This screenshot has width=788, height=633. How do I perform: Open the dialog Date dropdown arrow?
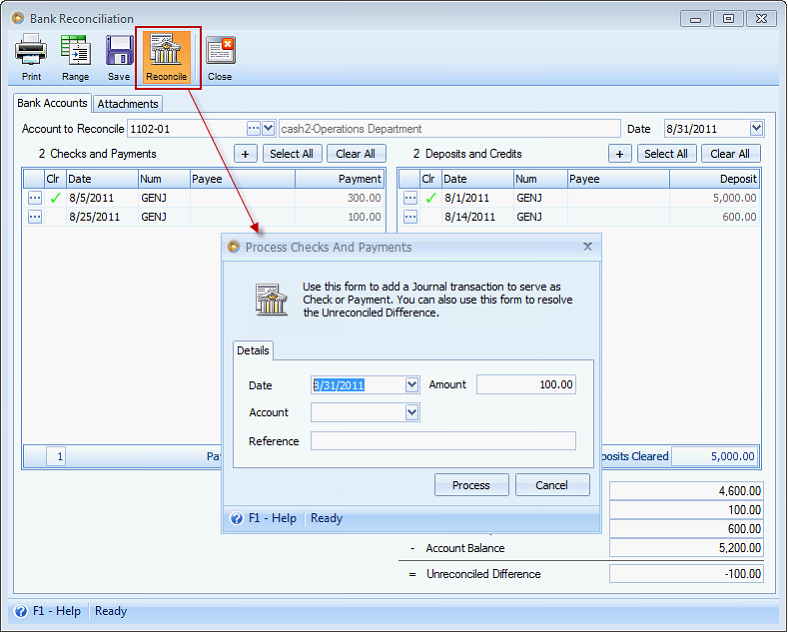coord(412,385)
